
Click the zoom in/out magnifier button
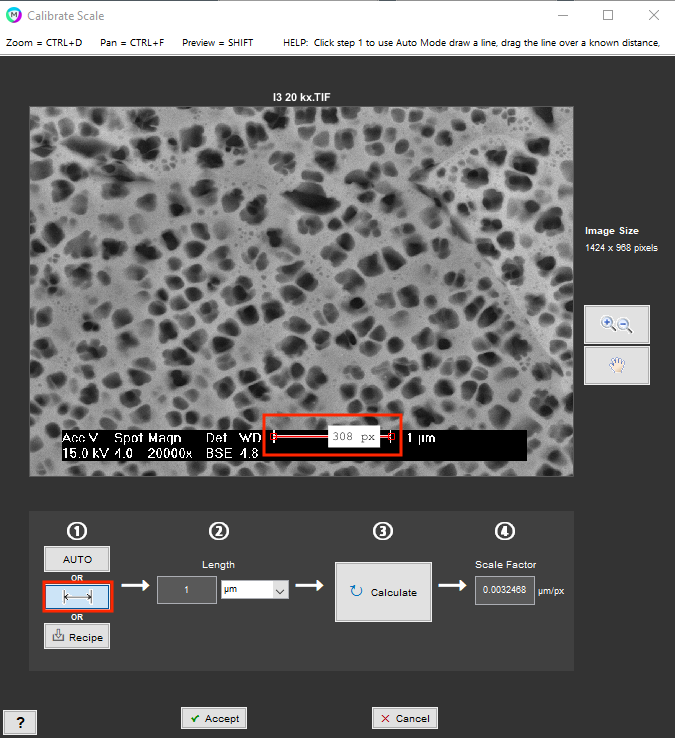pos(617,324)
